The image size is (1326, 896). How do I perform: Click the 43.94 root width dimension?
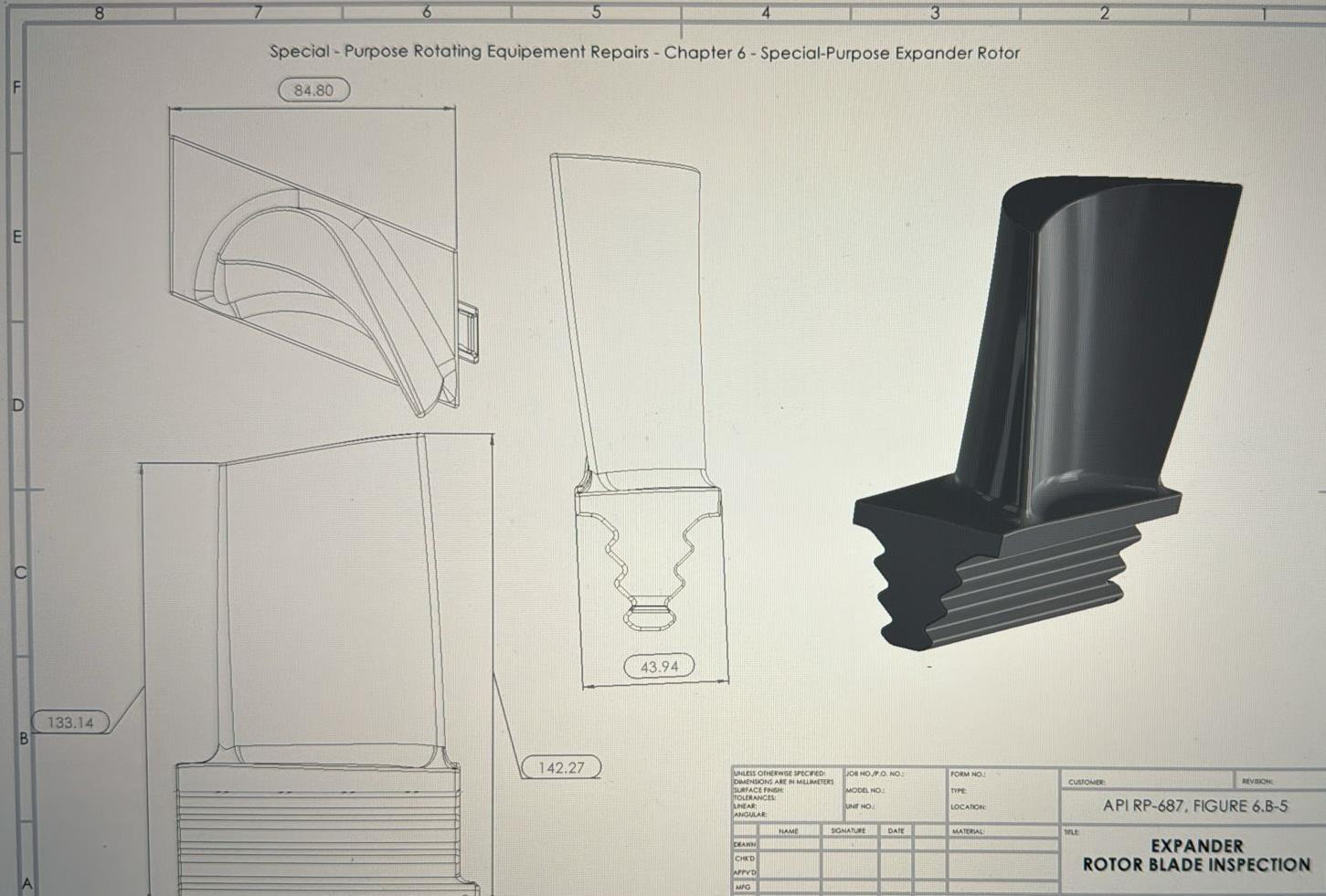659,666
